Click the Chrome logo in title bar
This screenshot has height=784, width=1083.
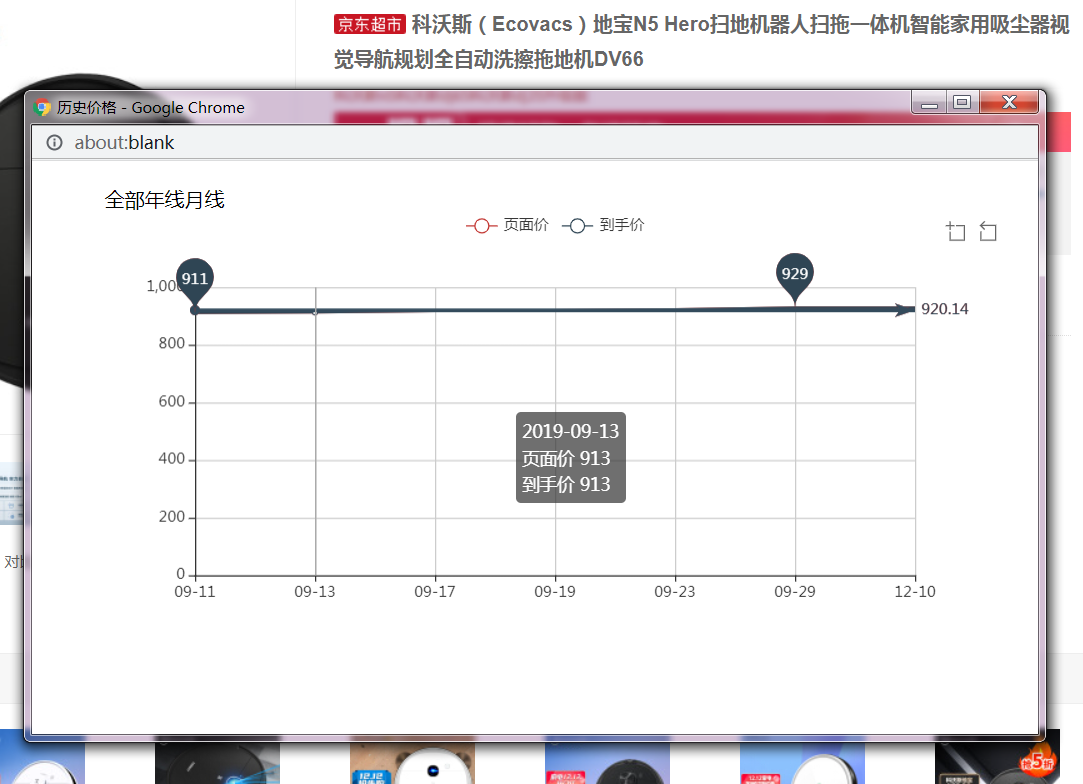point(42,108)
